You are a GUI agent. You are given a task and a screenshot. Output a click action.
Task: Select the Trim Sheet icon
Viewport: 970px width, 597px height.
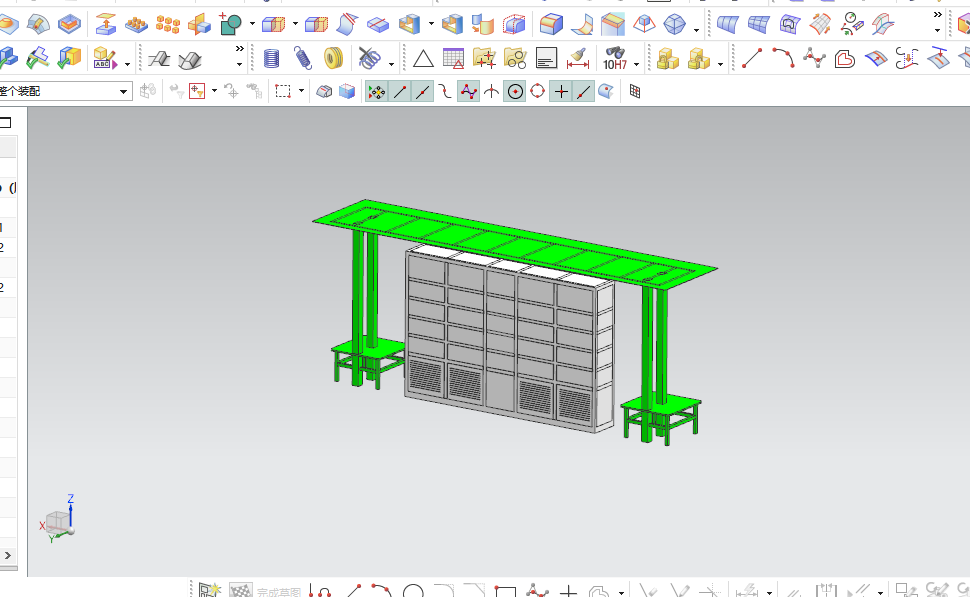point(347,24)
